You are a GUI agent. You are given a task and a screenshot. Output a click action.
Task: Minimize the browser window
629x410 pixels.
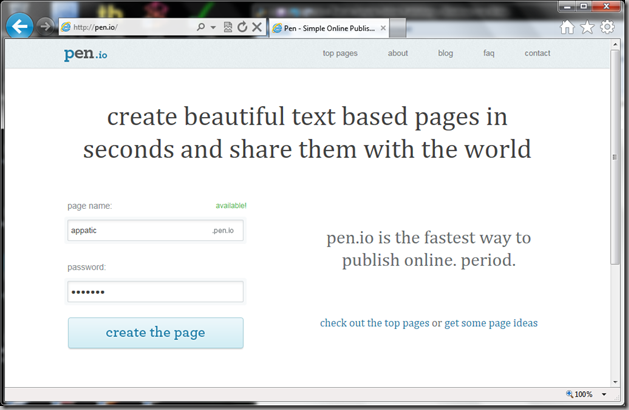pos(567,6)
